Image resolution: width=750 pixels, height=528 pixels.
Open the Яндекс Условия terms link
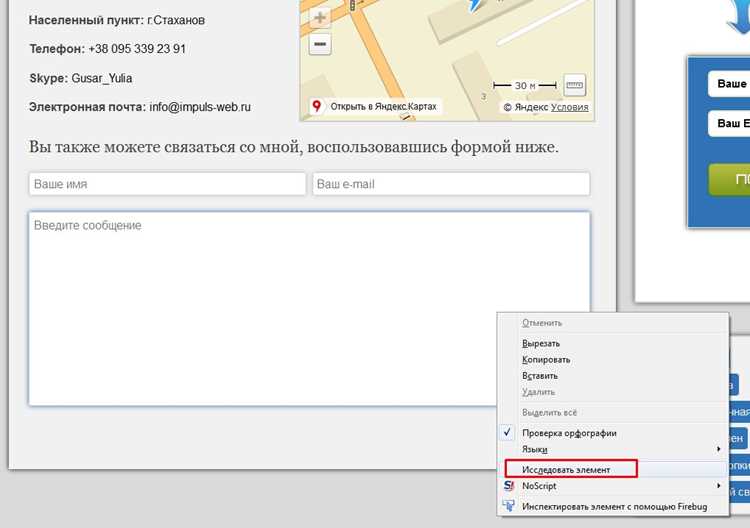569,107
